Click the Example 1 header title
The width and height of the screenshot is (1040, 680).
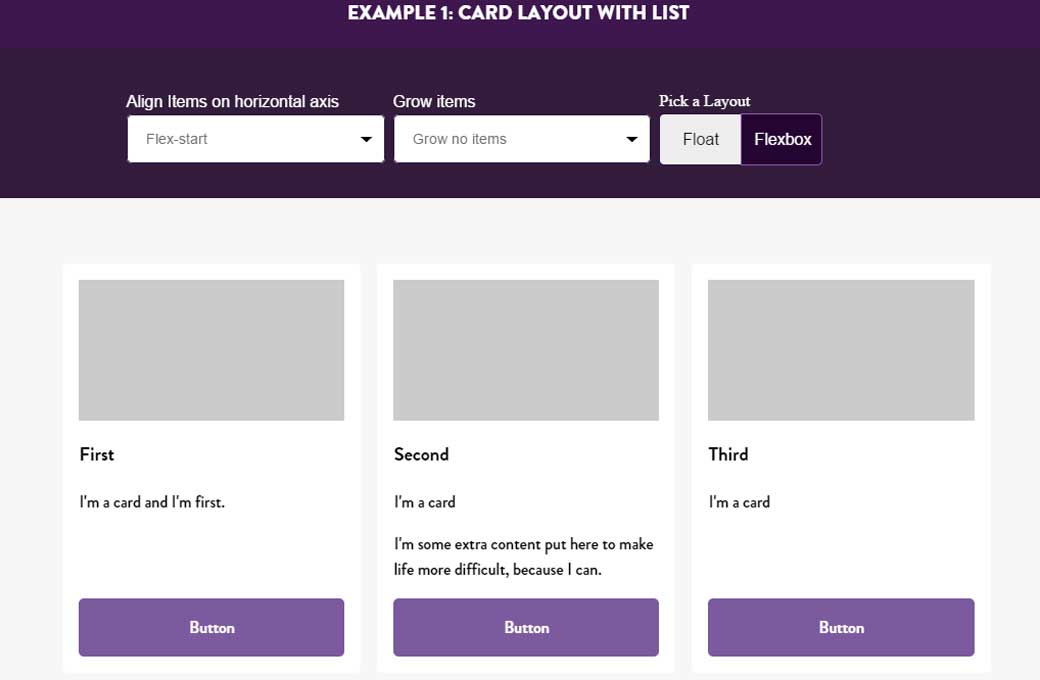coord(518,13)
